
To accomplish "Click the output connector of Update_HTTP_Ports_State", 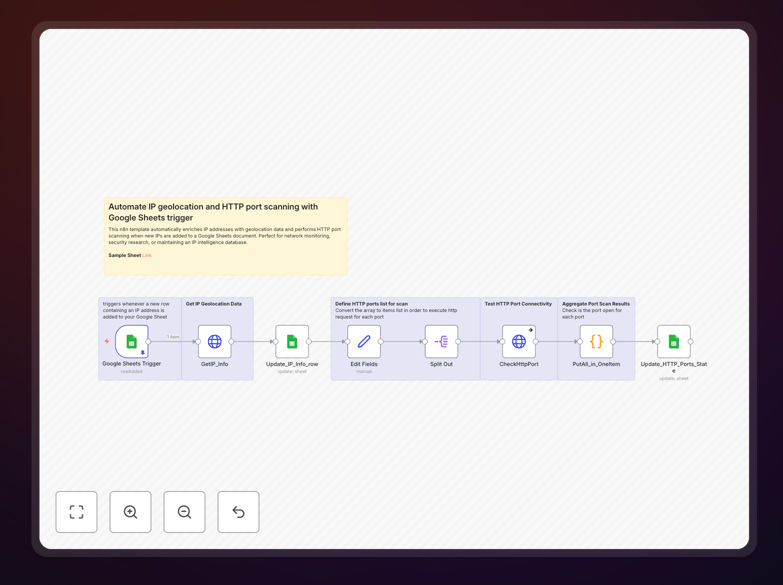I will click(691, 342).
